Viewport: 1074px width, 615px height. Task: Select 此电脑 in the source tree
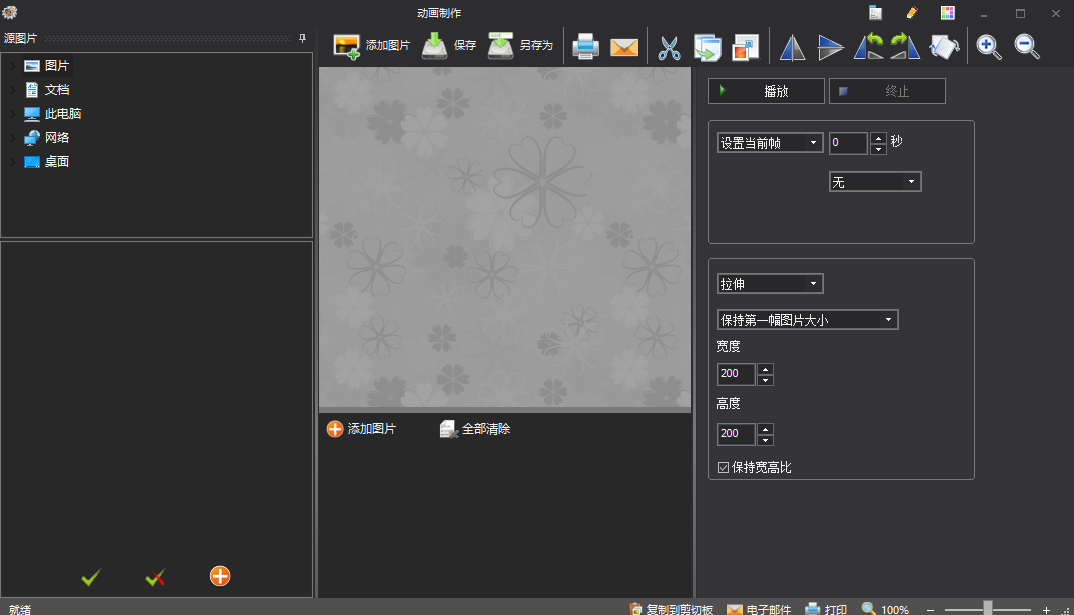[x=62, y=114]
